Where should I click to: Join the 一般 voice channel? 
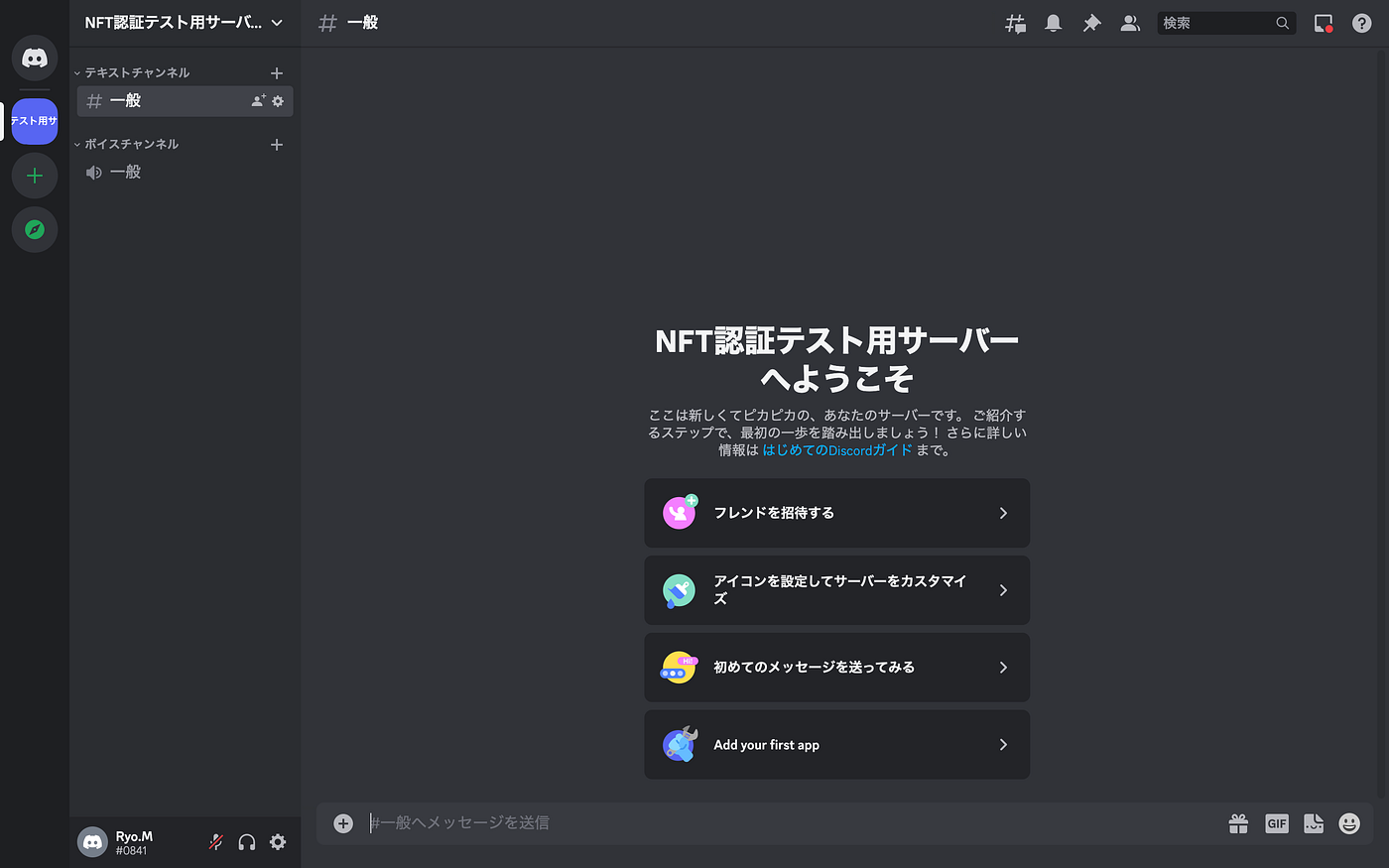[185, 173]
